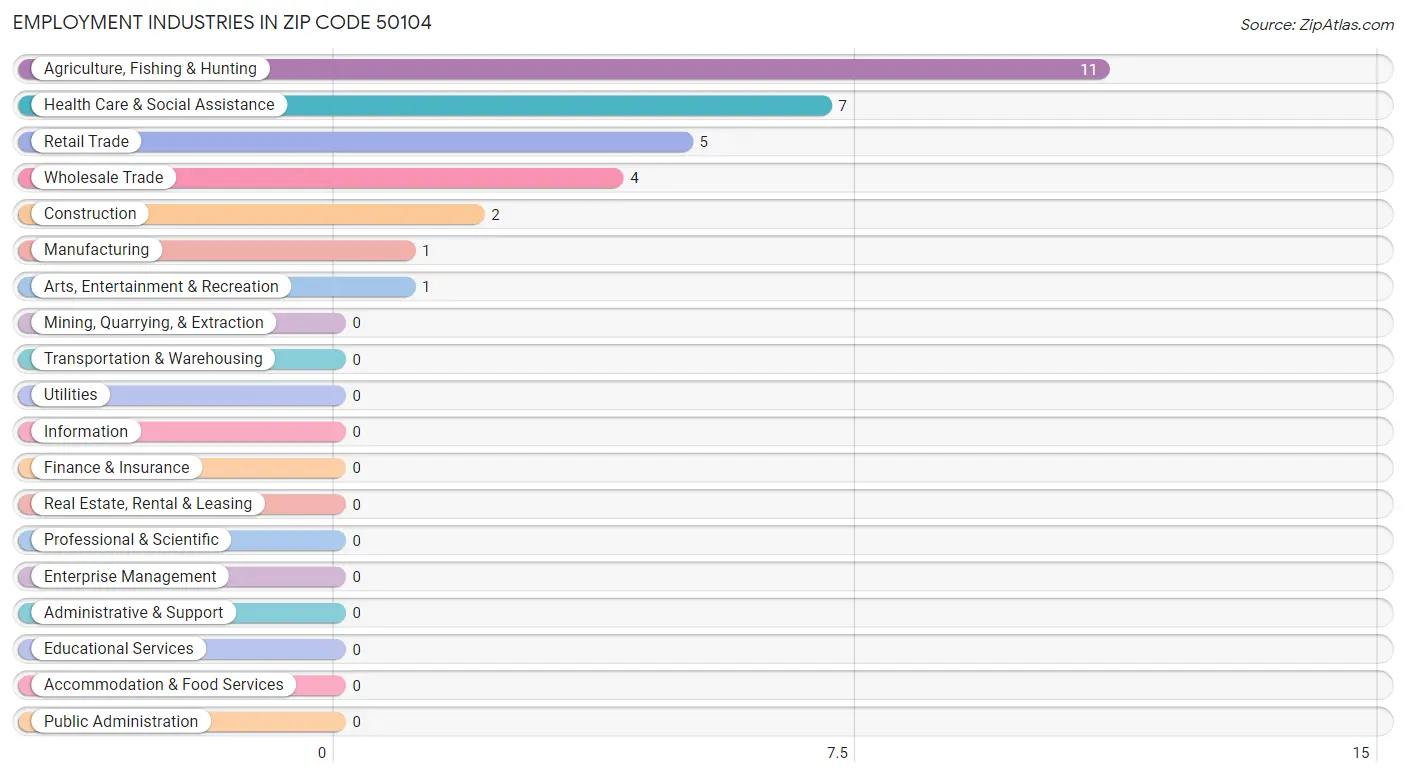1406x776 pixels.
Task: Click the Transportation & Warehousing label
Action: pos(153,359)
